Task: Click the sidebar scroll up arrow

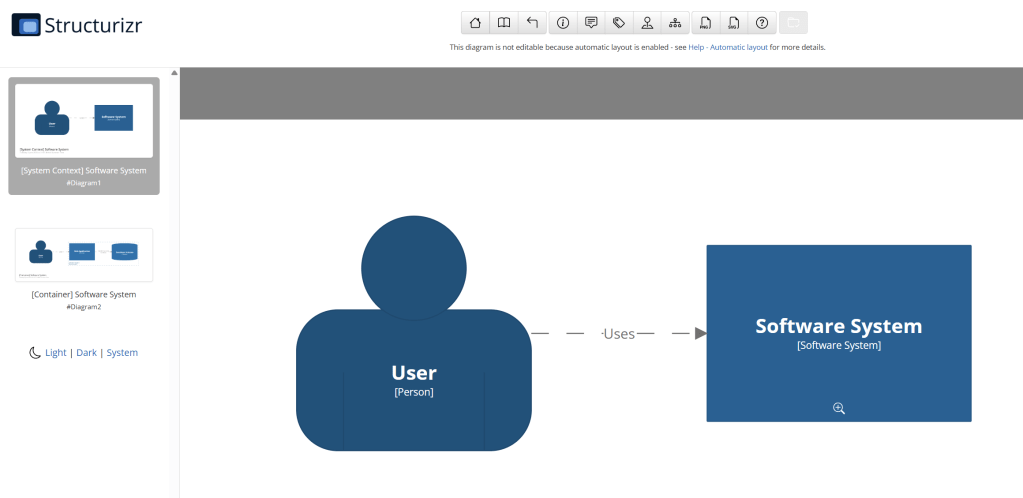Action: [x=174, y=73]
